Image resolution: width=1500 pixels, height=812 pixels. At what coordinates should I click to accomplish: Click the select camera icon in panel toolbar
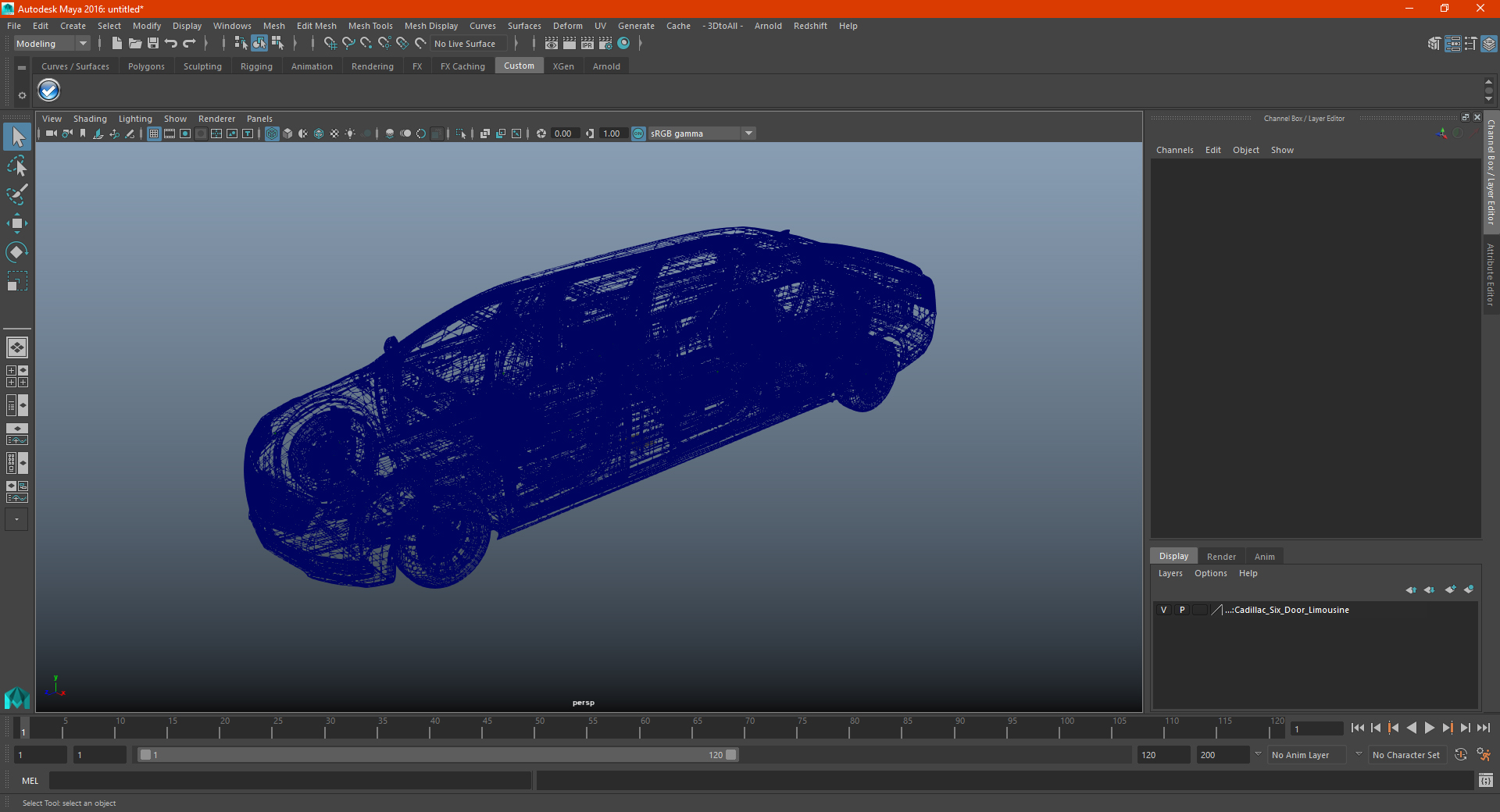pyautogui.click(x=52, y=134)
